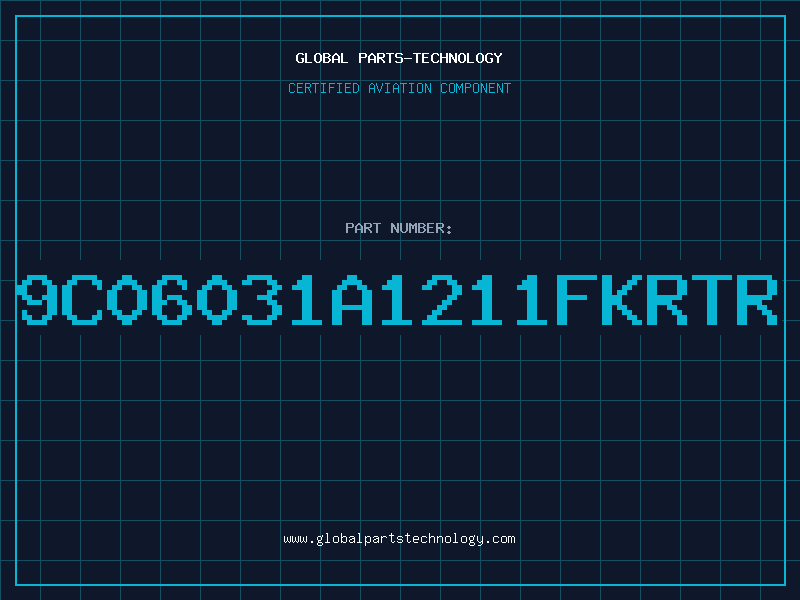Click the 'PART NUMBER:' label
800x600 pixels.
tap(398, 228)
